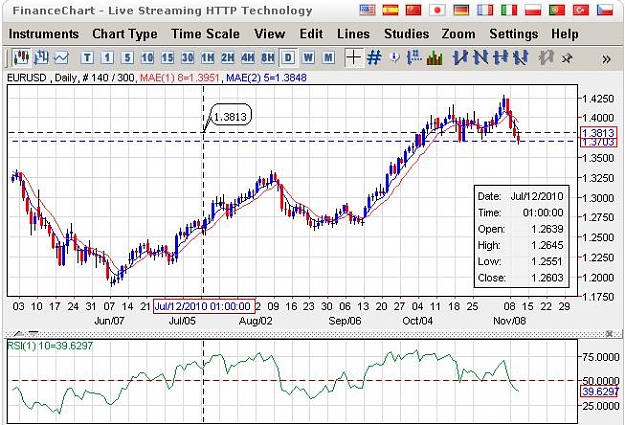Screen dimensions: 625x425
Task: Click the 1.3813 crosshair price bubble
Action: pyautogui.click(x=230, y=117)
